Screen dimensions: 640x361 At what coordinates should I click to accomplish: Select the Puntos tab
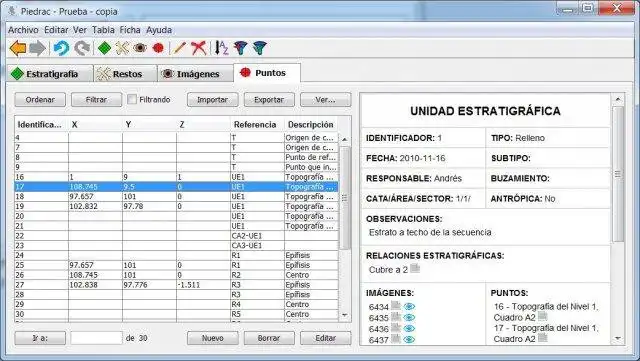point(267,73)
